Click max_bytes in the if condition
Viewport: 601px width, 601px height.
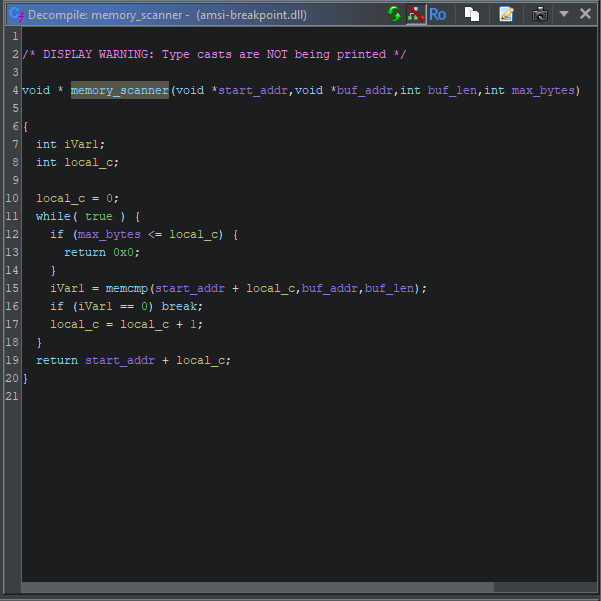[109, 235]
